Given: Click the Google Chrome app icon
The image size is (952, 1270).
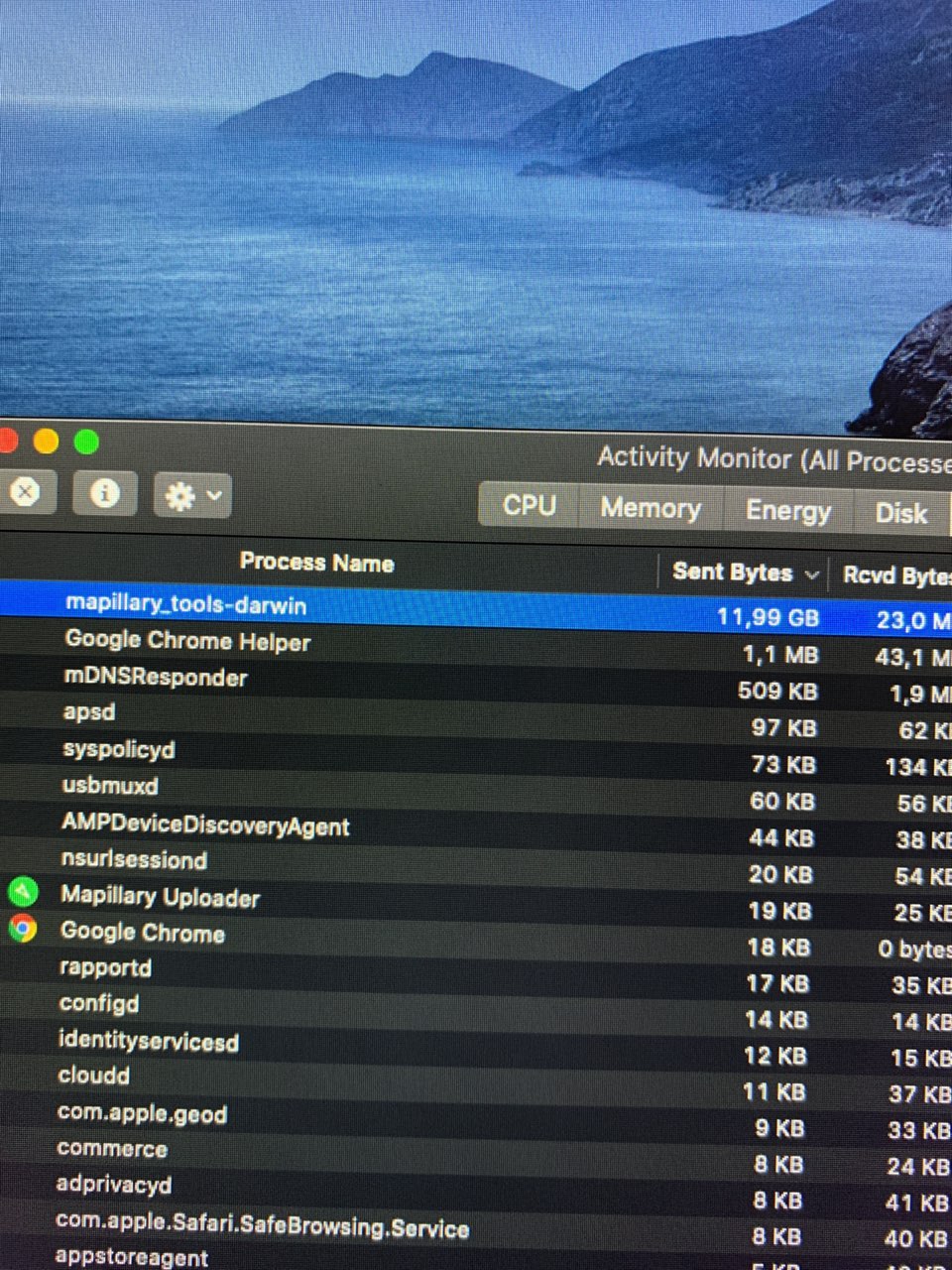Looking at the screenshot, I should [x=22, y=928].
